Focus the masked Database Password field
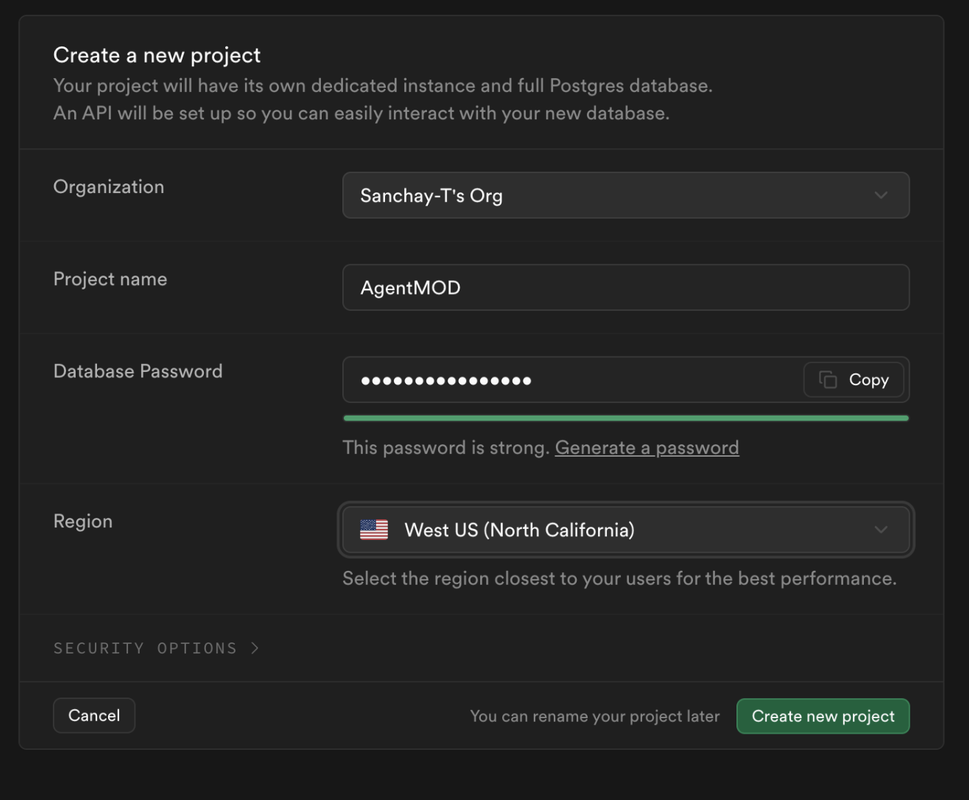 572,379
